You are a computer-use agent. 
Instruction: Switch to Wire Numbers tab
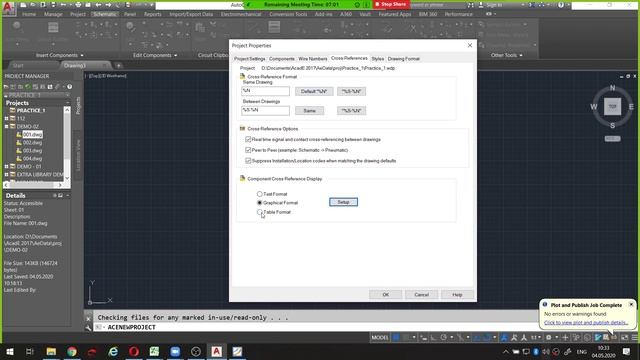click(313, 59)
